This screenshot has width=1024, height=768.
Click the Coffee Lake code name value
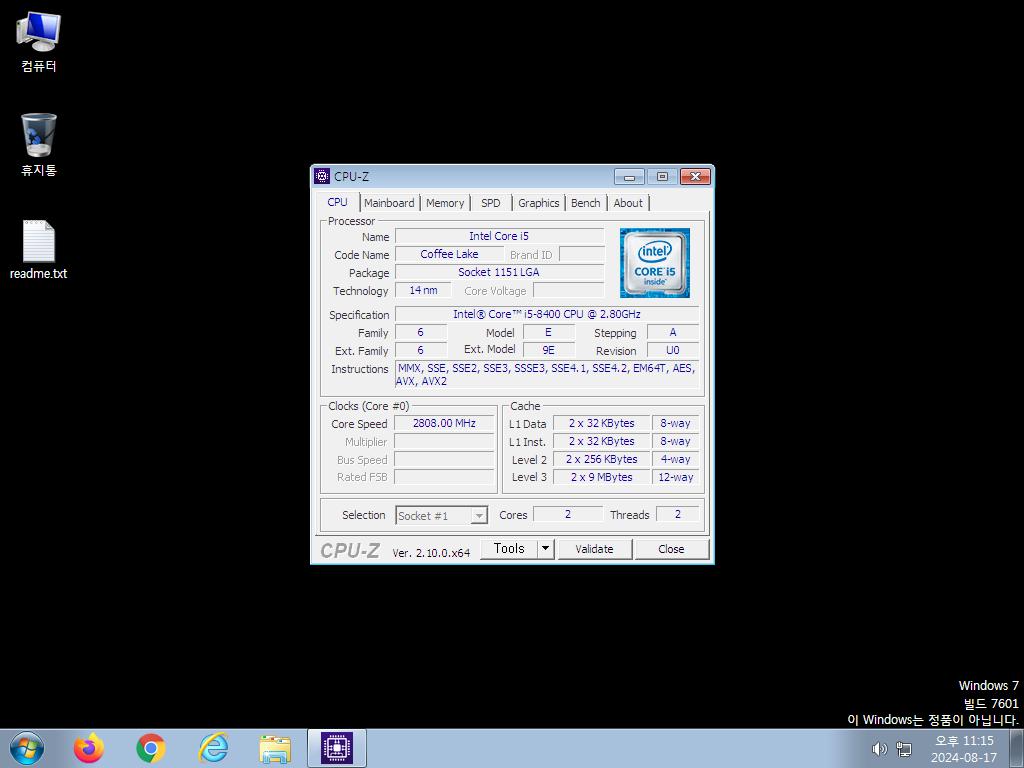449,254
